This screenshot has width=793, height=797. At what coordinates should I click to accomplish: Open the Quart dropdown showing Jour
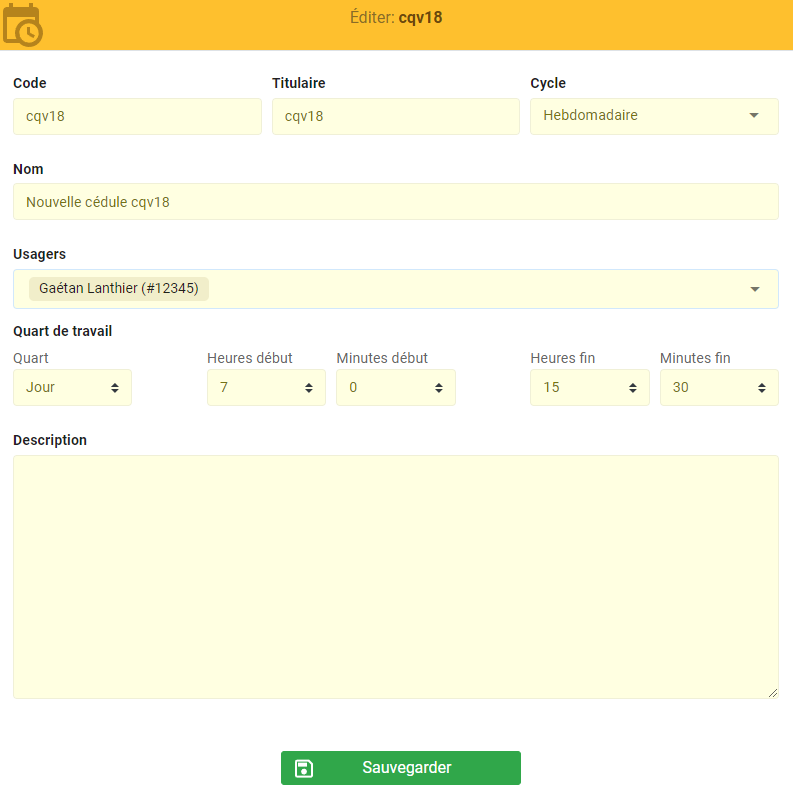pos(72,387)
